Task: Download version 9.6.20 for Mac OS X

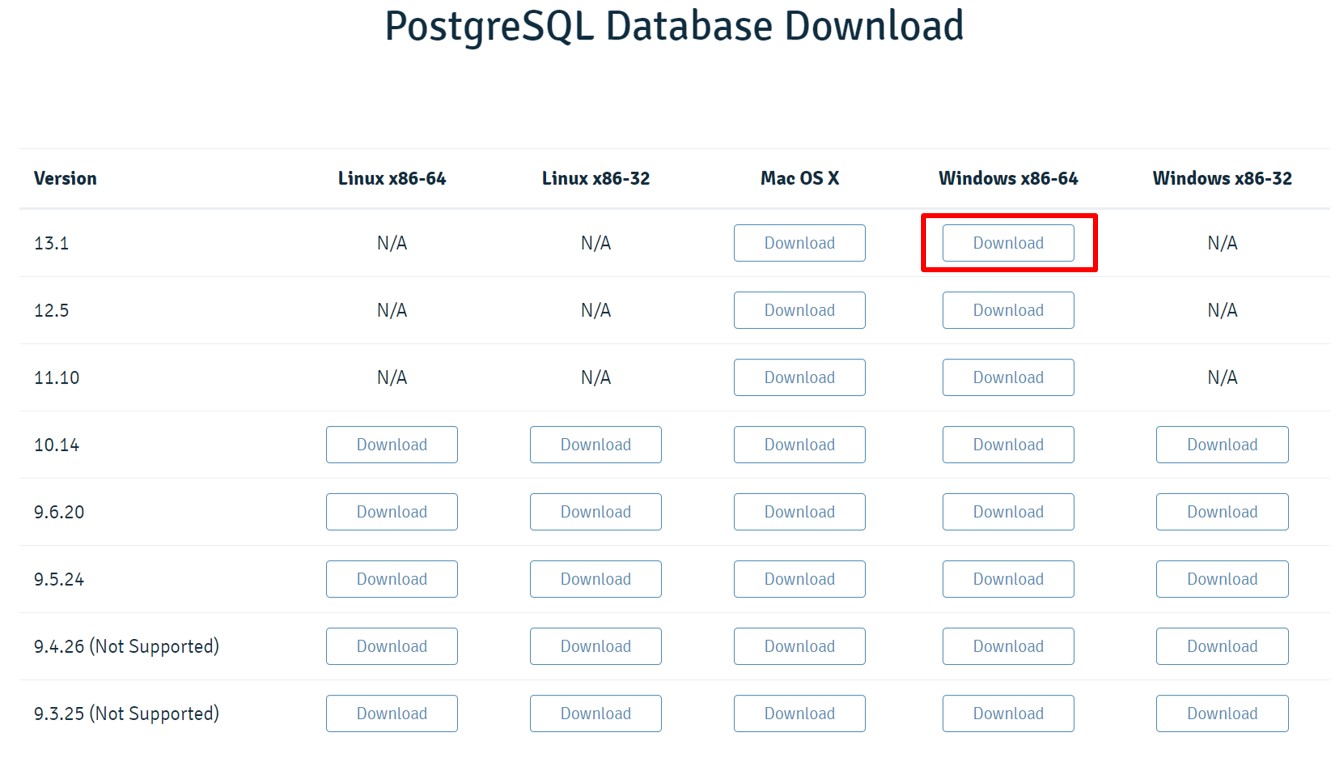Action: 799,512
